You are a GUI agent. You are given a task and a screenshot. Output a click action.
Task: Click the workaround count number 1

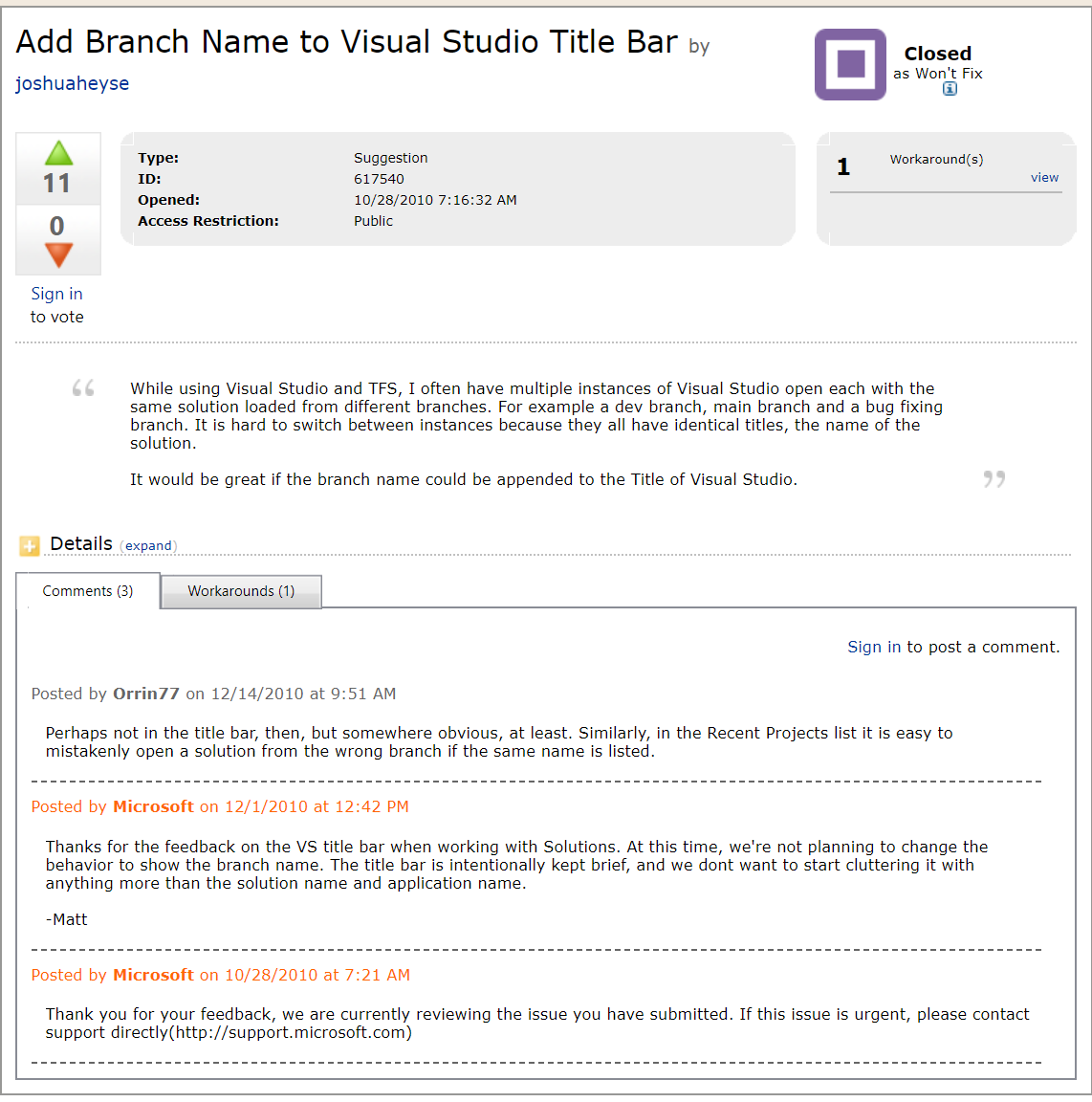pos(842,165)
